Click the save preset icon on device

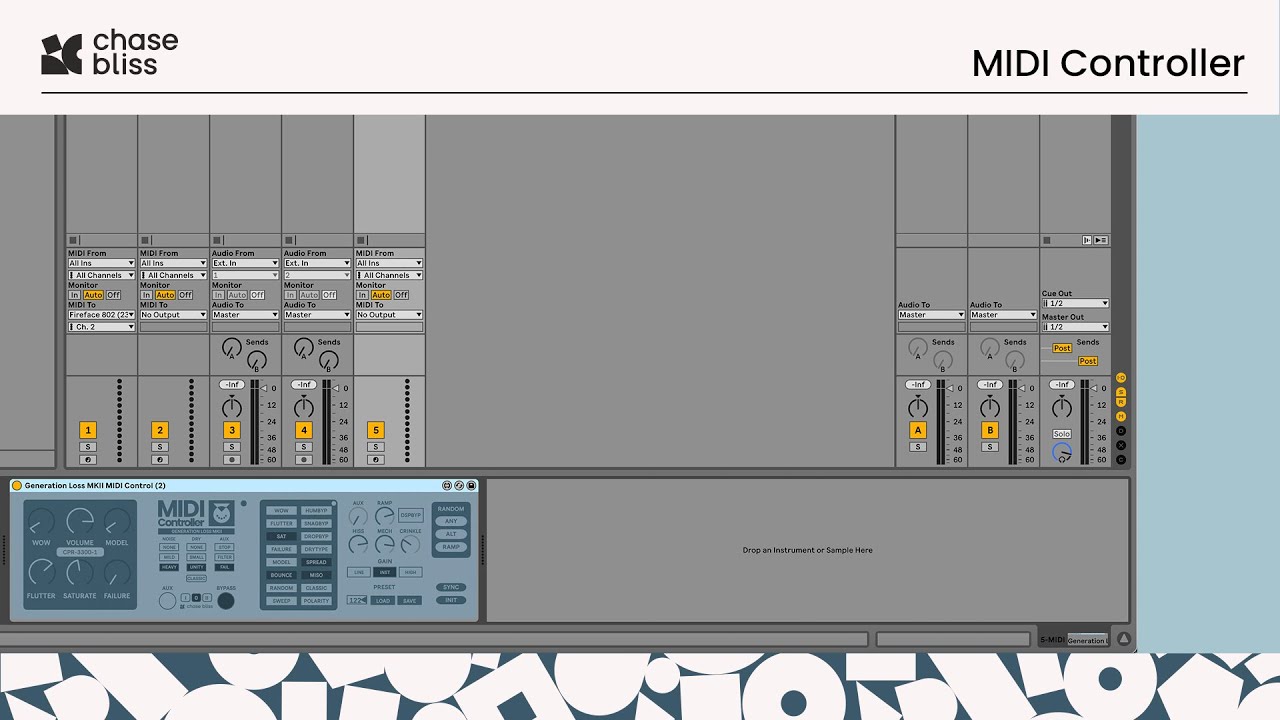point(471,486)
